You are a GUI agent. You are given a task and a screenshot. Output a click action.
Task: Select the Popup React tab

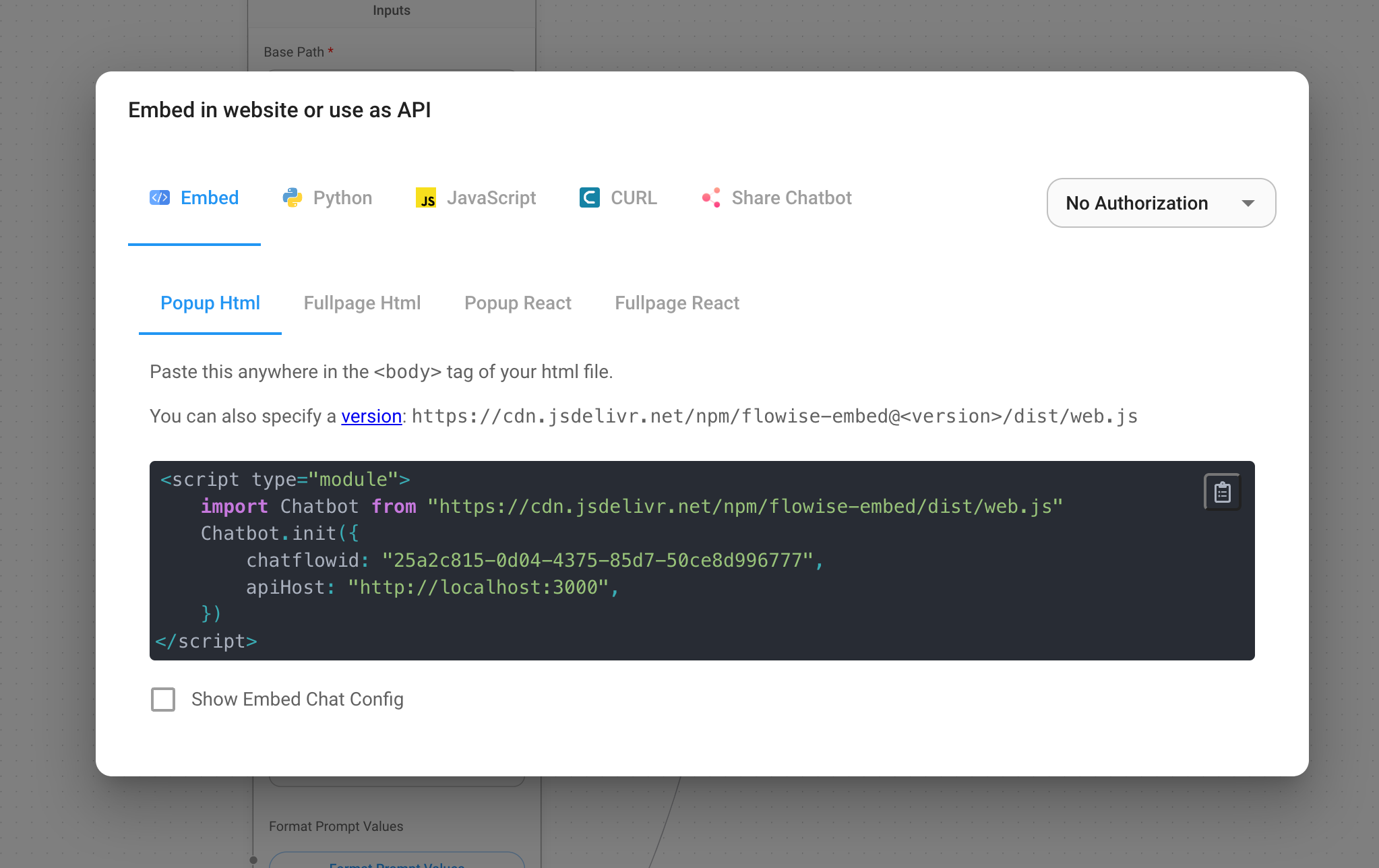518,303
